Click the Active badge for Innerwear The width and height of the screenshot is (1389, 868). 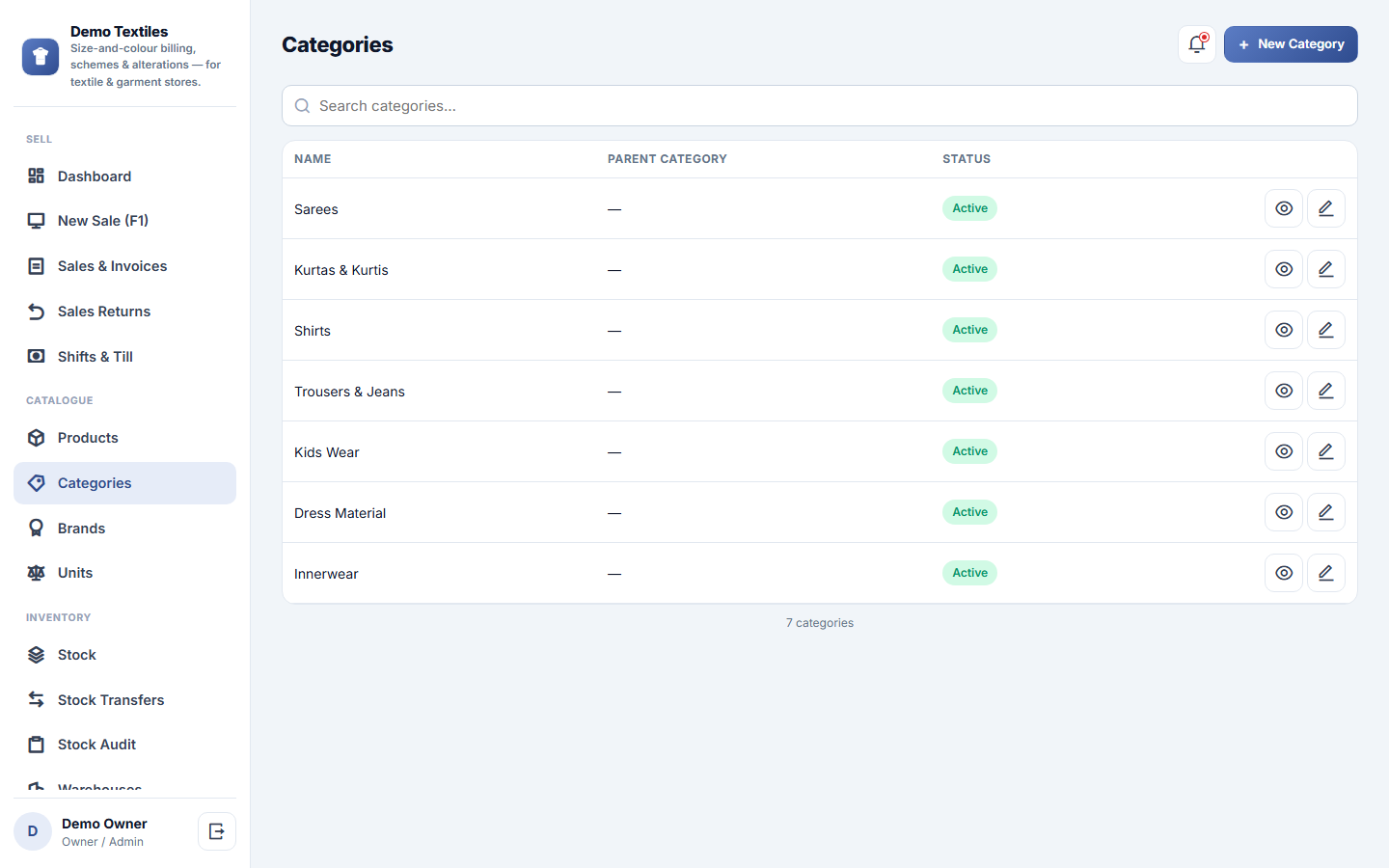pyautogui.click(x=969, y=573)
